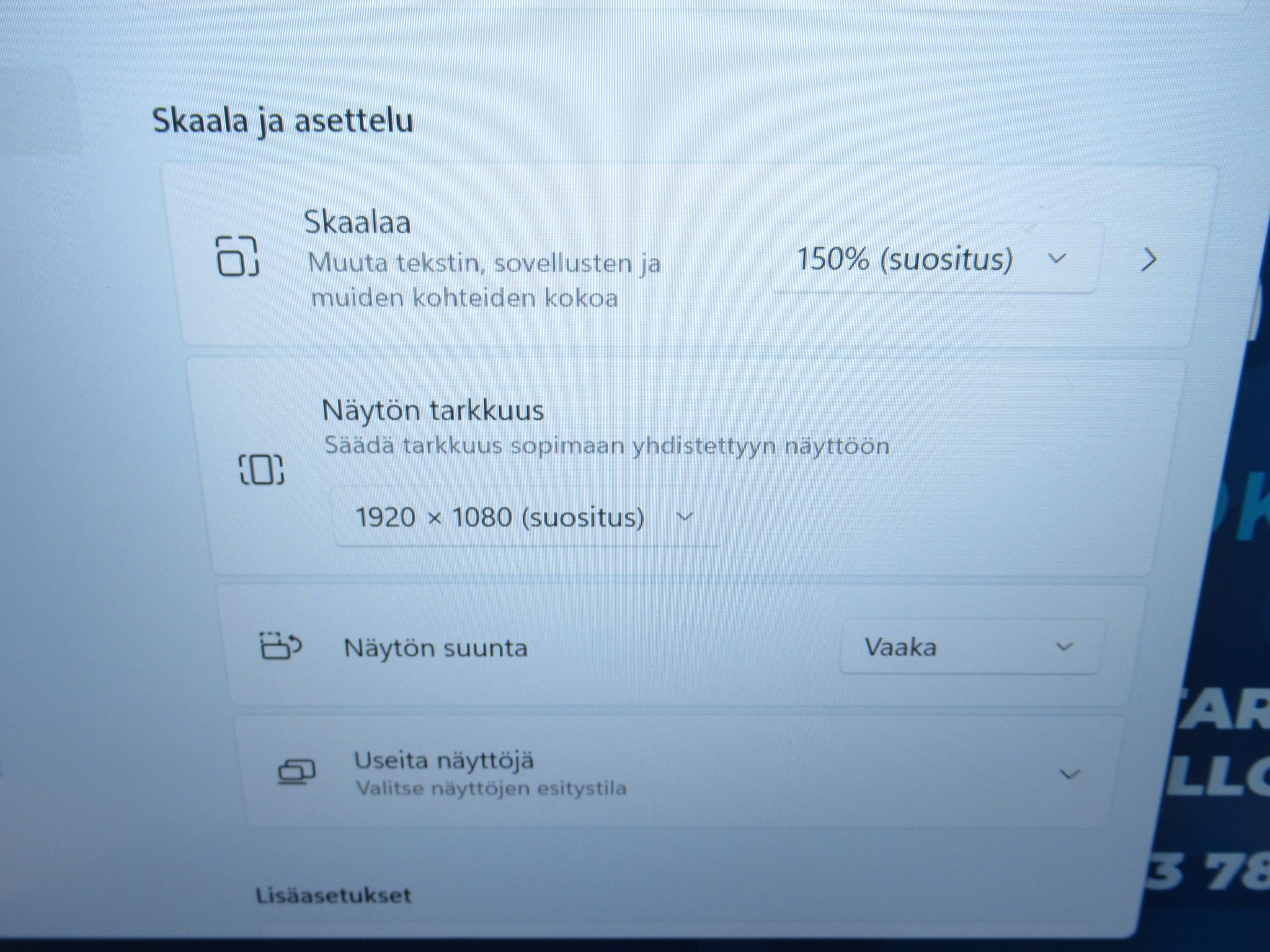Click the chevron inside the Vaaka dropdown
1270x952 pixels.
(1064, 647)
